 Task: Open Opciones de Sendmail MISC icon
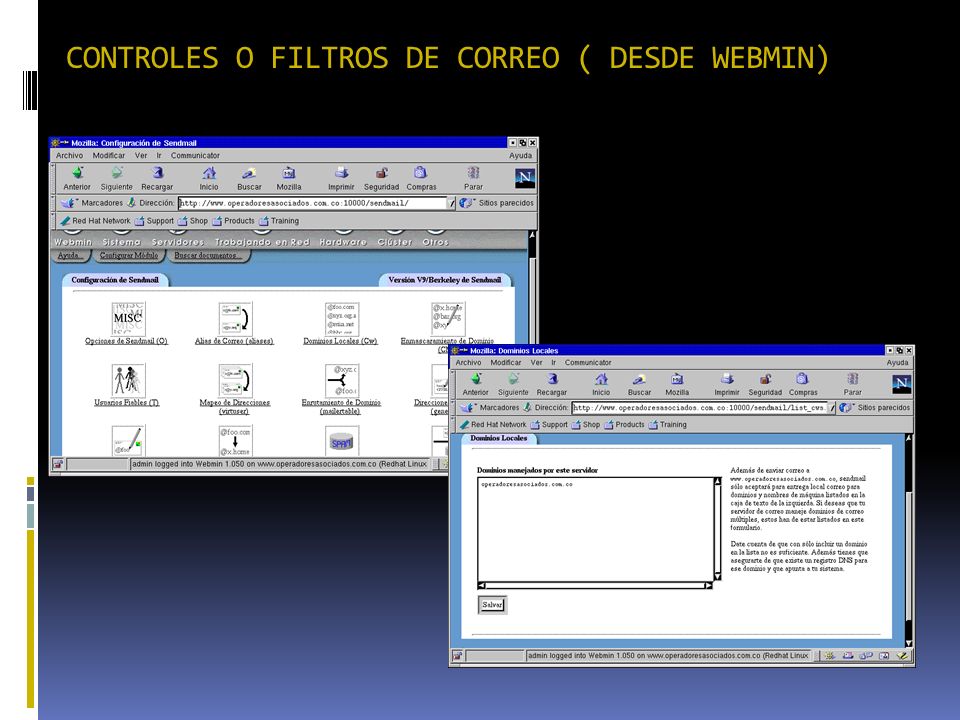pos(129,318)
